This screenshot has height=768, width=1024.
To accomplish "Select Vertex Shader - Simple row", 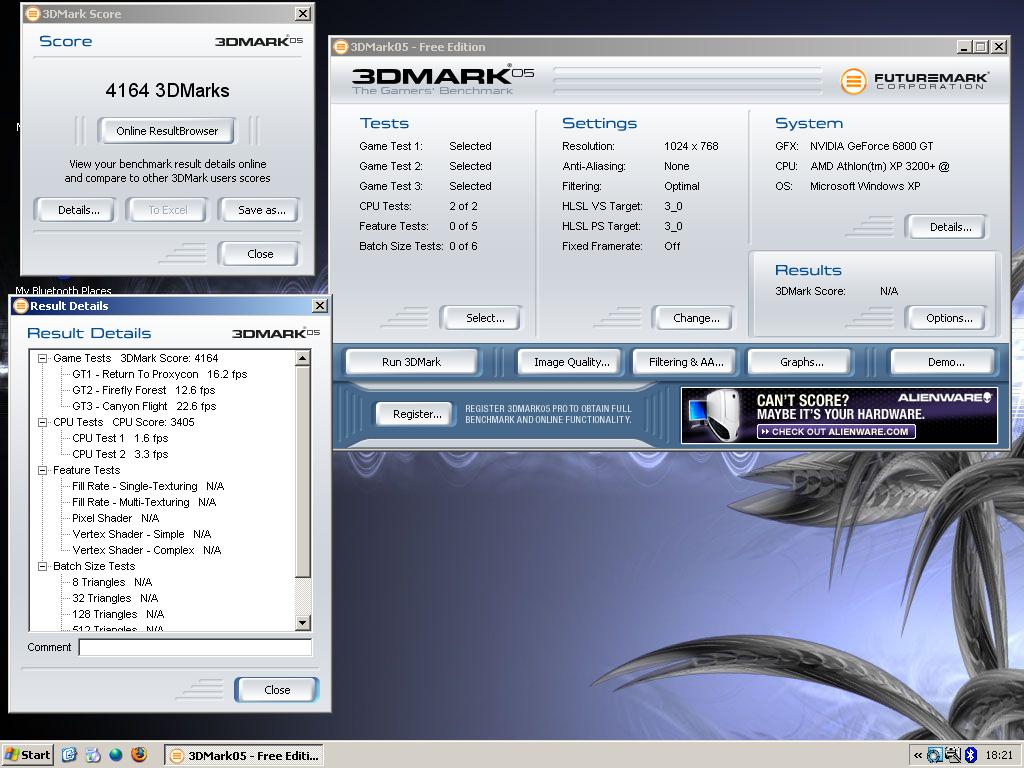I will point(142,534).
